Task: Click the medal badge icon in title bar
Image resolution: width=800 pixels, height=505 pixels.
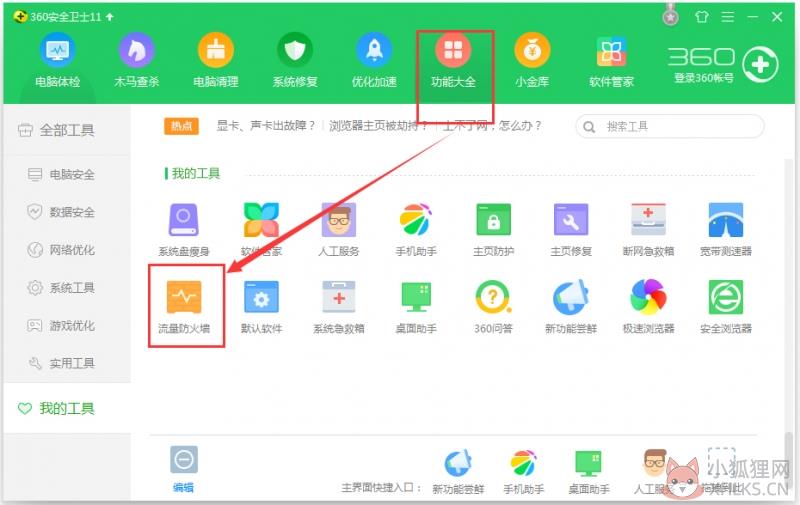Action: coord(670,15)
